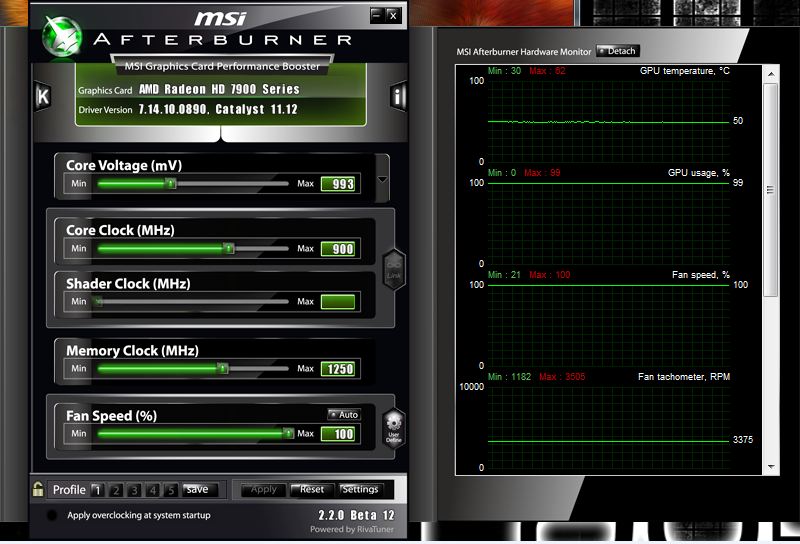Click the Core Clock slider handle

pos(229,249)
